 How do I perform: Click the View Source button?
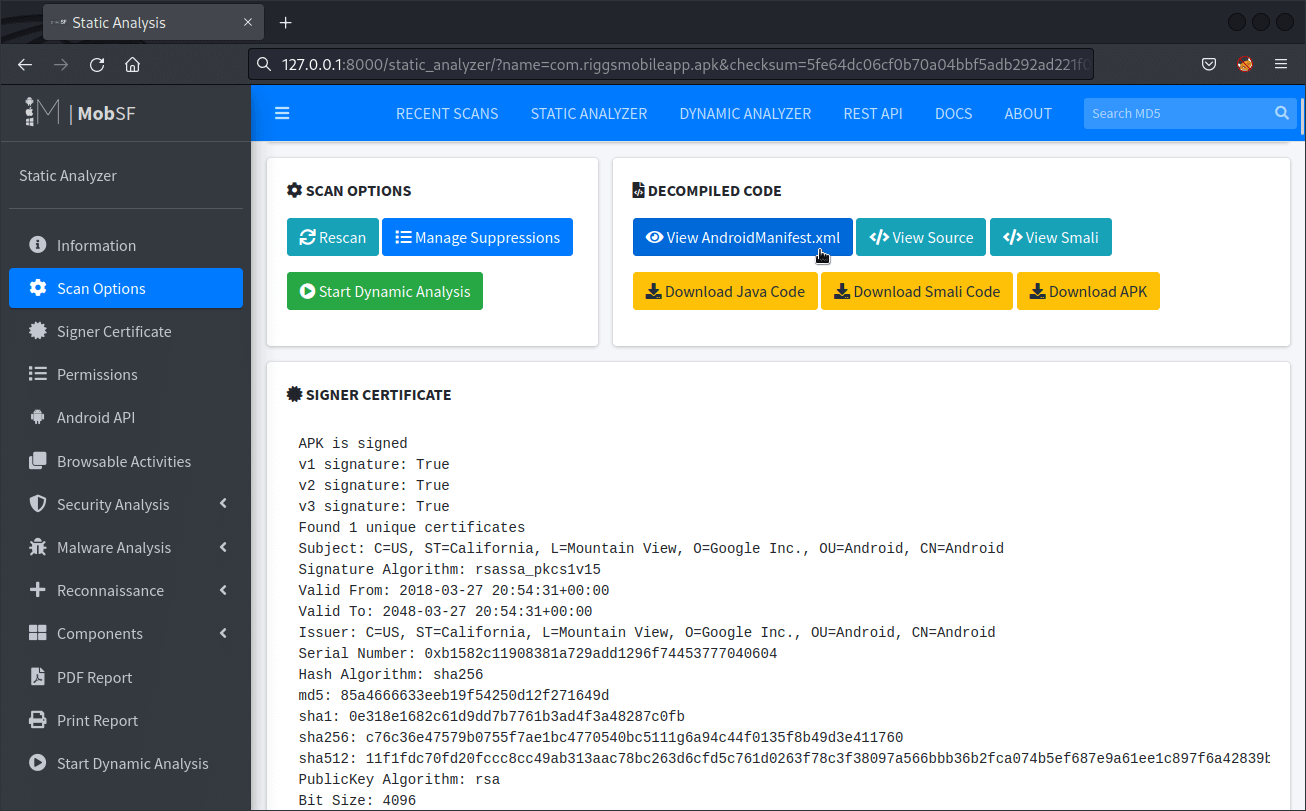coord(921,237)
